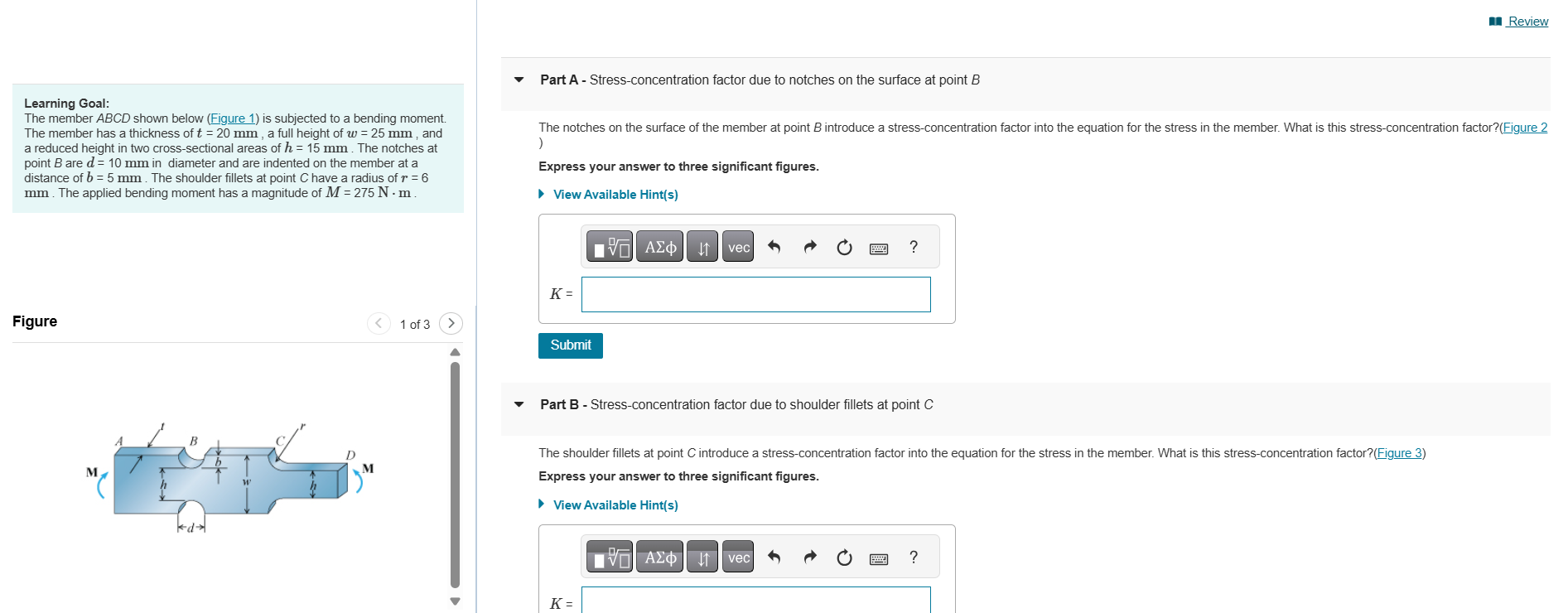Click the reset answer icon in Part A
1568x613 pixels.
click(x=844, y=246)
